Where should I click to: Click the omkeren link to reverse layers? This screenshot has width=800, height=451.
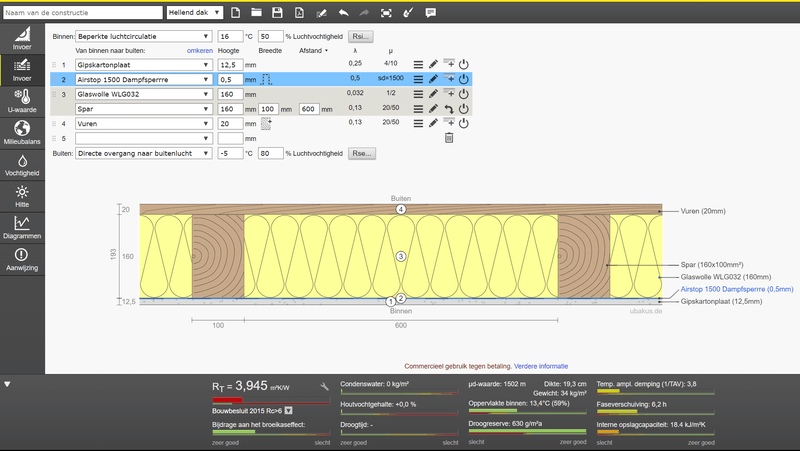(x=199, y=51)
